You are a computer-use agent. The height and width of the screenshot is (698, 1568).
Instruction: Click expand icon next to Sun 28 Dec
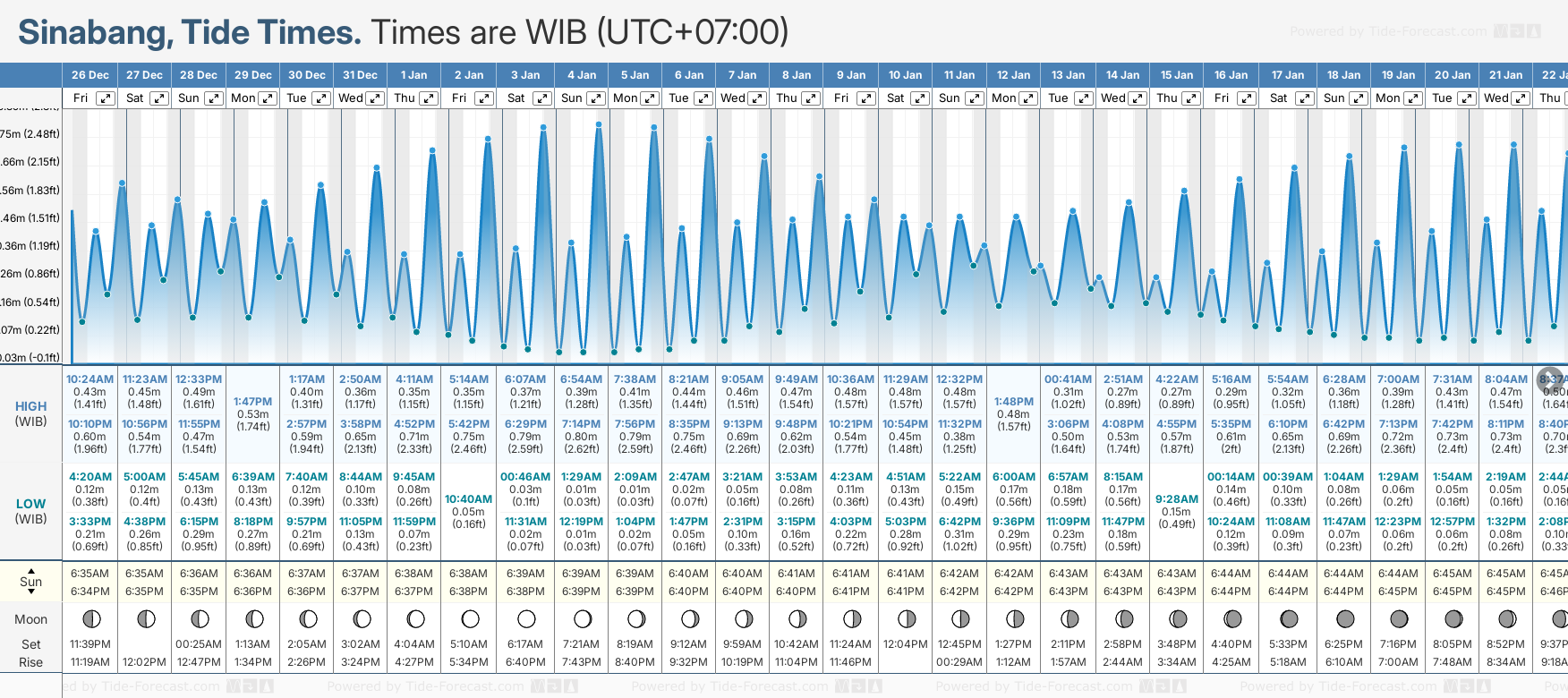[x=214, y=98]
